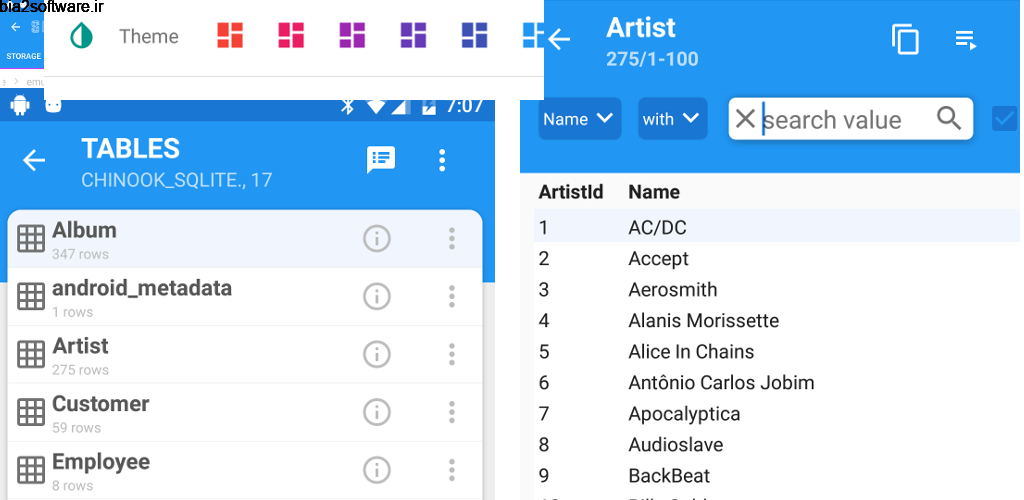Screen dimensions: 1024x500
Task: Click the comment icon in Tables header
Action: [x=381, y=160]
